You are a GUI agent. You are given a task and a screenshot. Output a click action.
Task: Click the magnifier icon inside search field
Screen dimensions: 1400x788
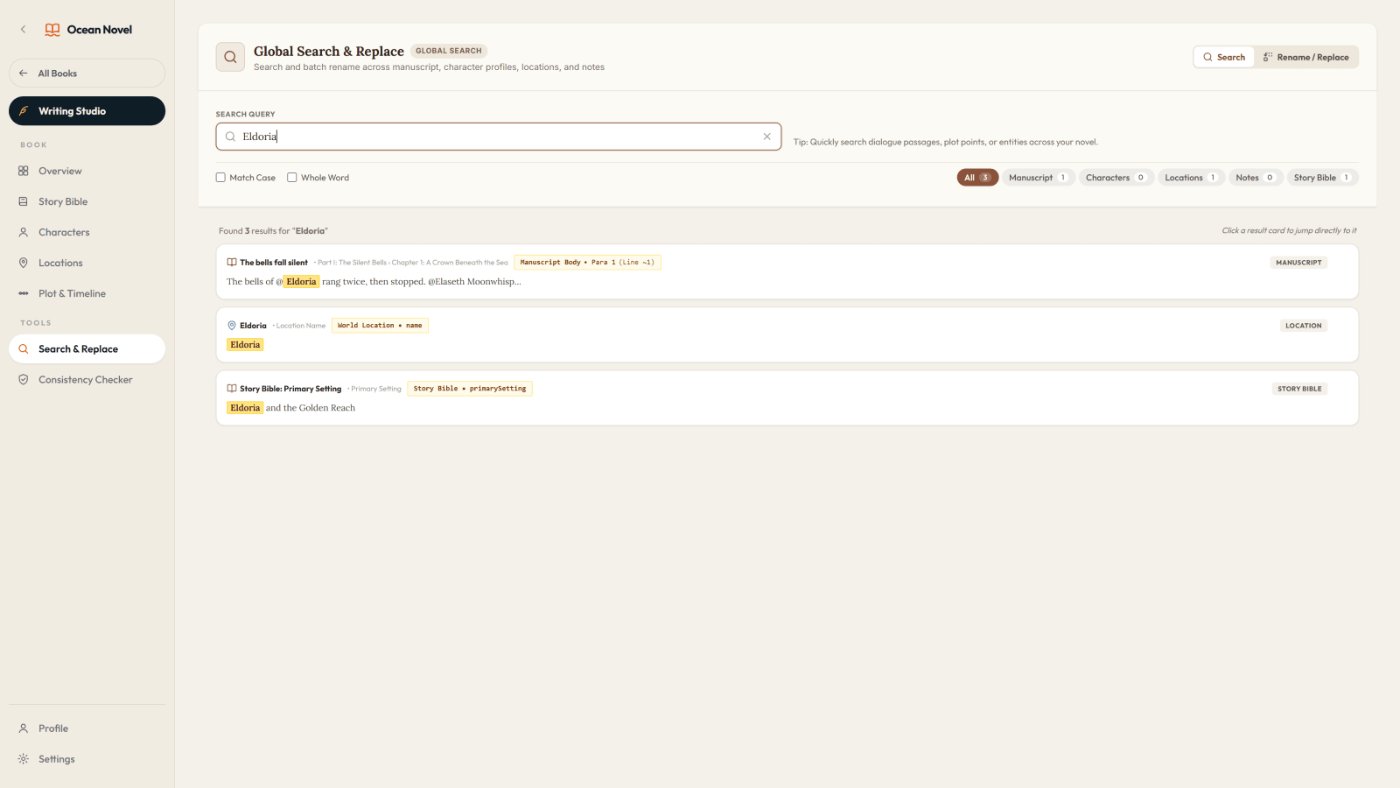pyautogui.click(x=231, y=137)
